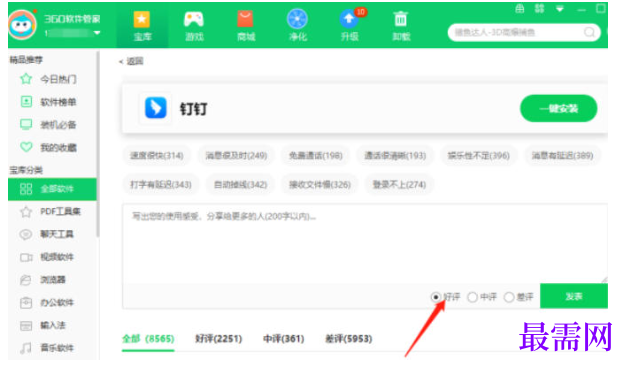The height and width of the screenshot is (368, 631).
Task: Open the 卸载 trash can section
Action: [401, 26]
